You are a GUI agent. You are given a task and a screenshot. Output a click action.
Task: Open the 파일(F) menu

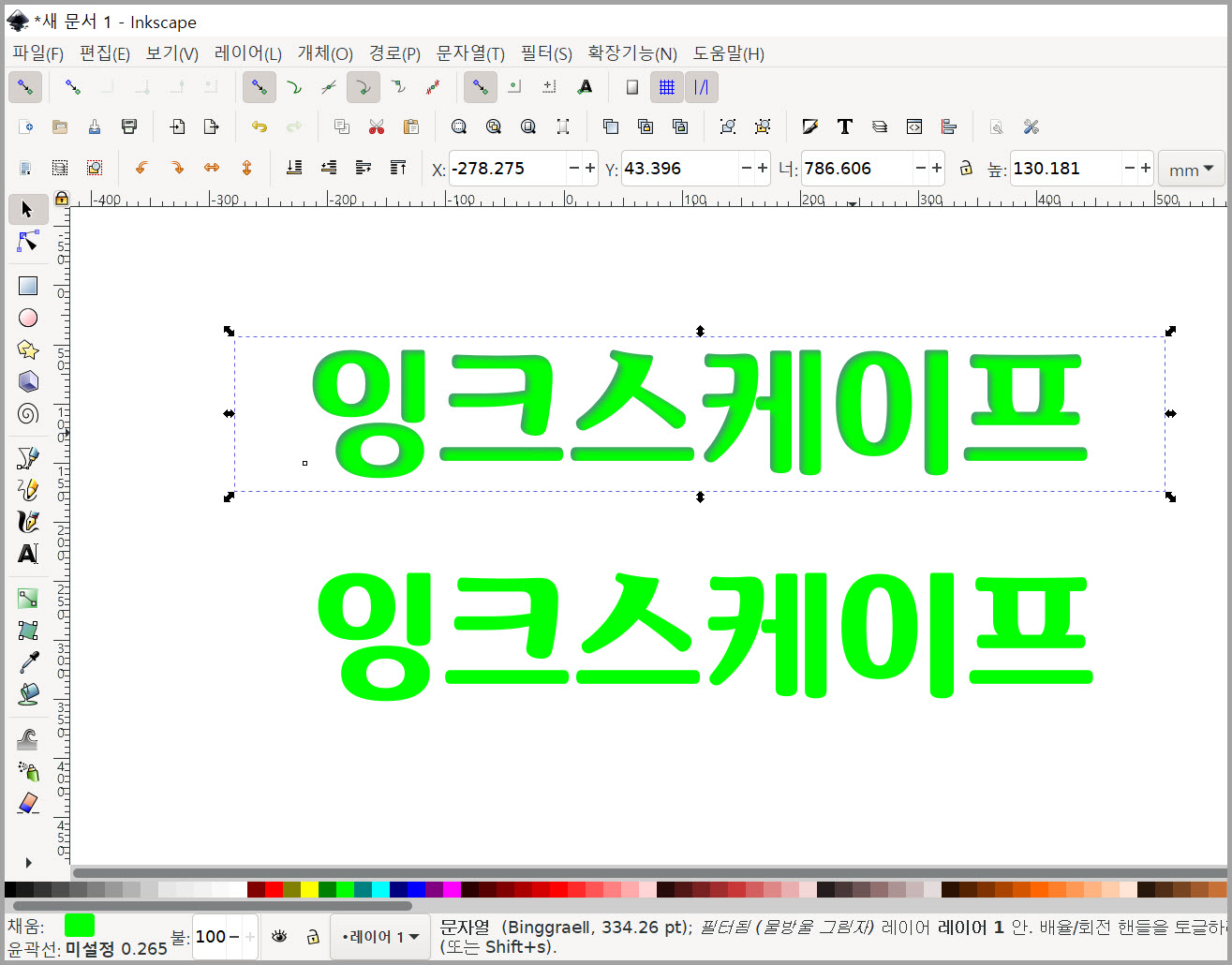[37, 53]
